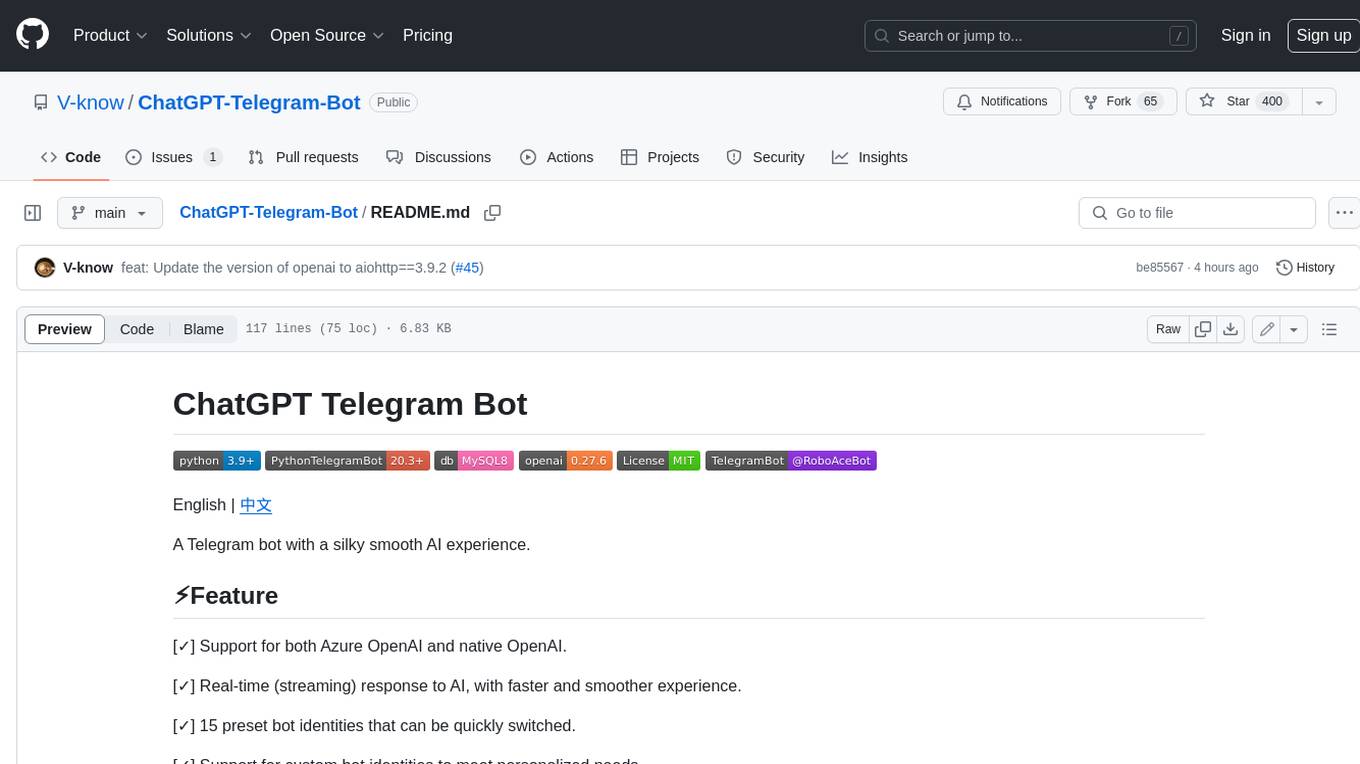
Task: Expand the file tree side panel
Action: [33, 213]
